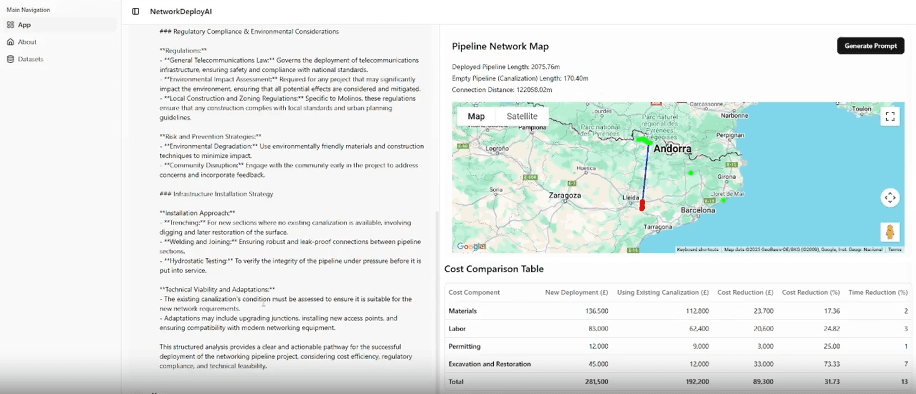The image size is (916, 394).
Task: Select Deployed Pipeline Length 2075.76m text
Action: pyautogui.click(x=506, y=67)
